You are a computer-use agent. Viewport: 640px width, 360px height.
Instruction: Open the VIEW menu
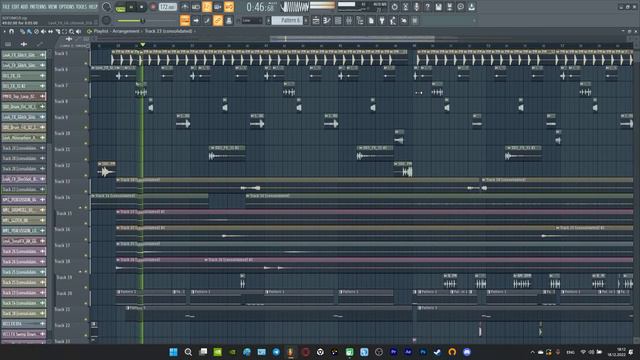point(53,7)
